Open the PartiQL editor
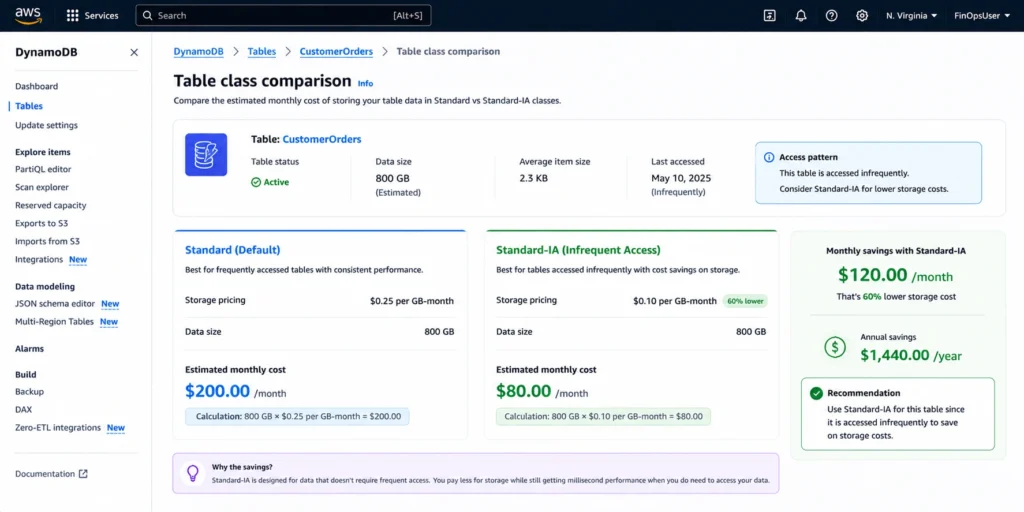 pyautogui.click(x=43, y=169)
